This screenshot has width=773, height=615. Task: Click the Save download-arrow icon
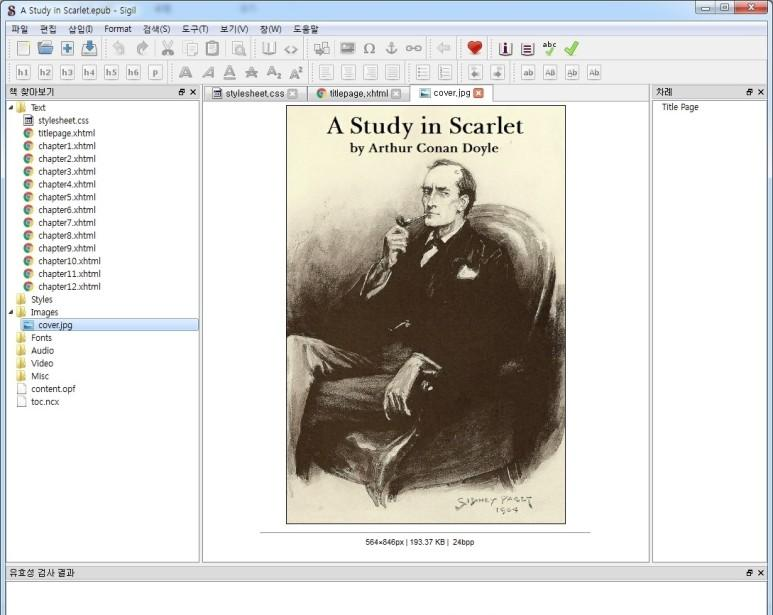(89, 48)
